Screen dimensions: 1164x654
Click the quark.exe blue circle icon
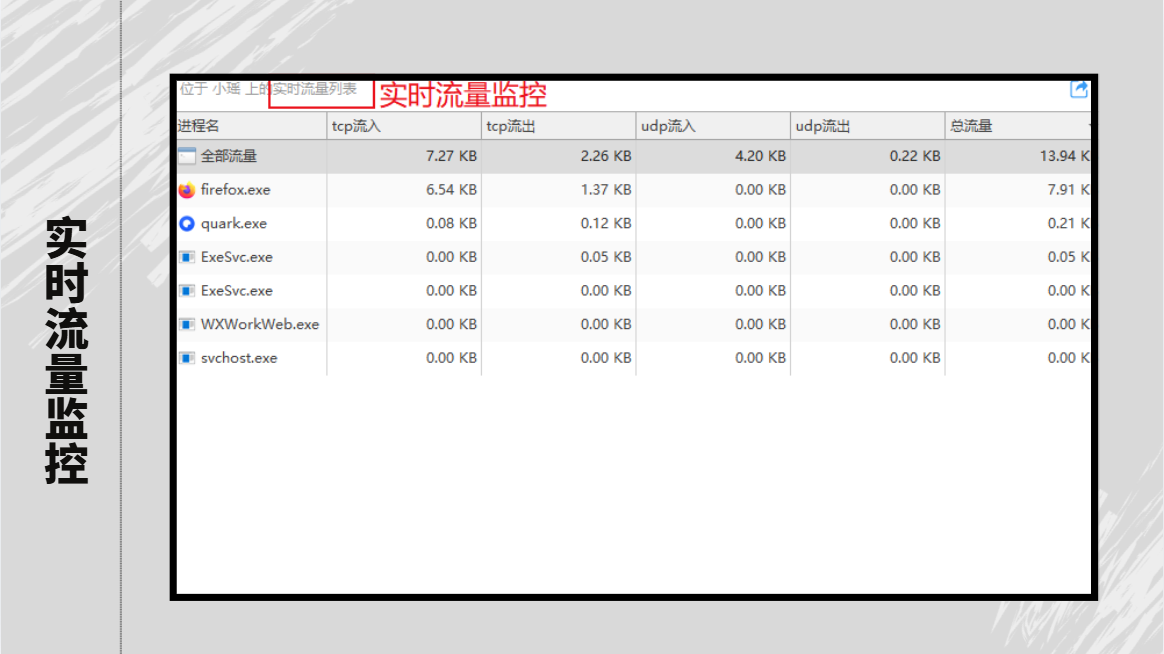tap(186, 223)
